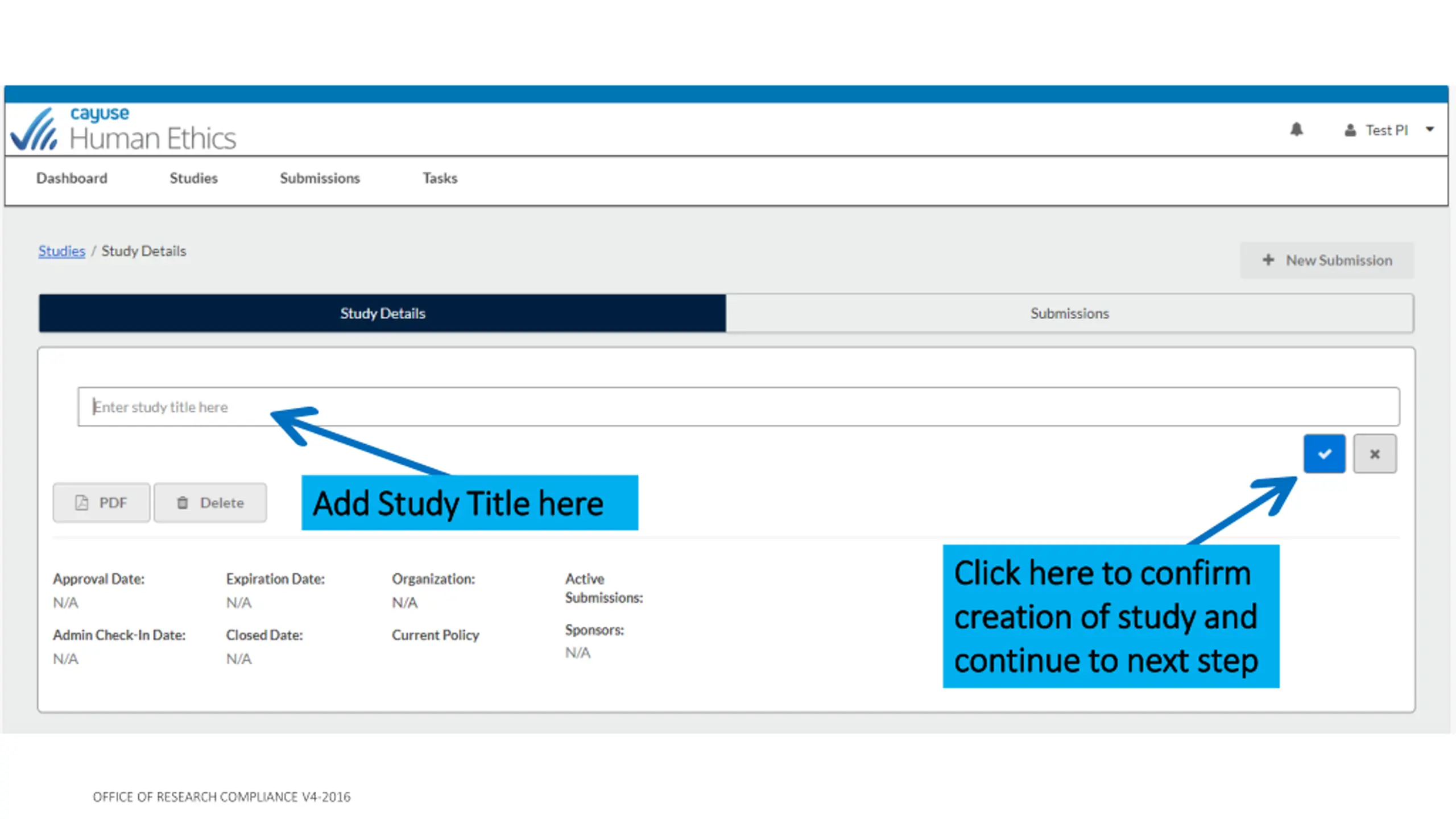Switch to the Submissions tab below breadcrumb

click(1070, 313)
